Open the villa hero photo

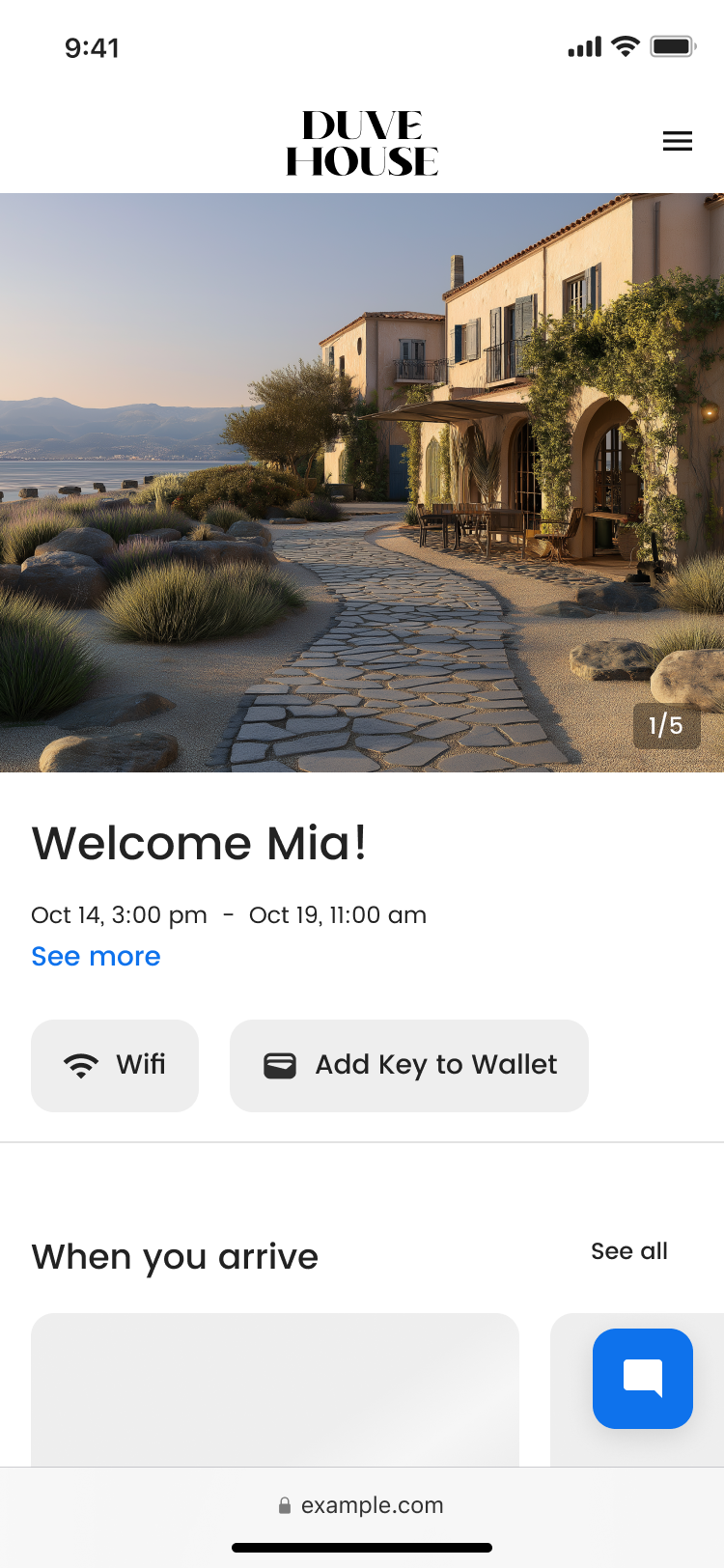tap(362, 483)
